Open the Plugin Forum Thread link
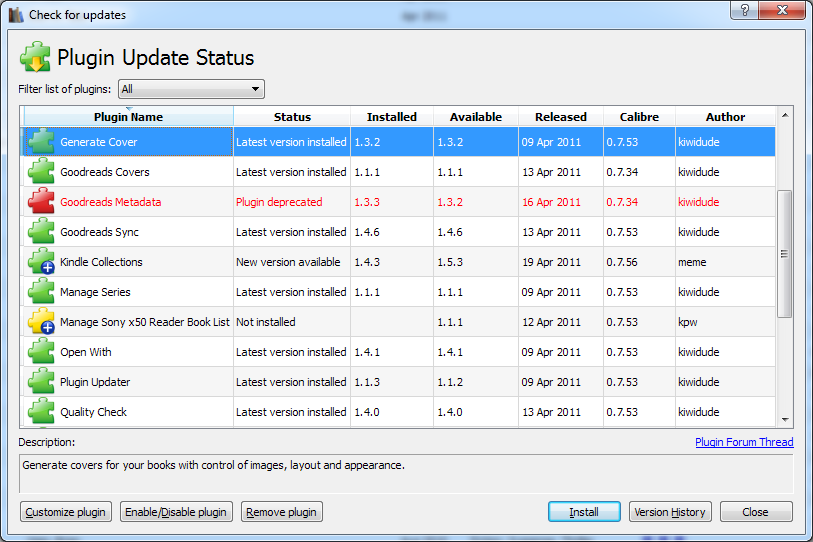This screenshot has width=813, height=542. click(x=744, y=442)
